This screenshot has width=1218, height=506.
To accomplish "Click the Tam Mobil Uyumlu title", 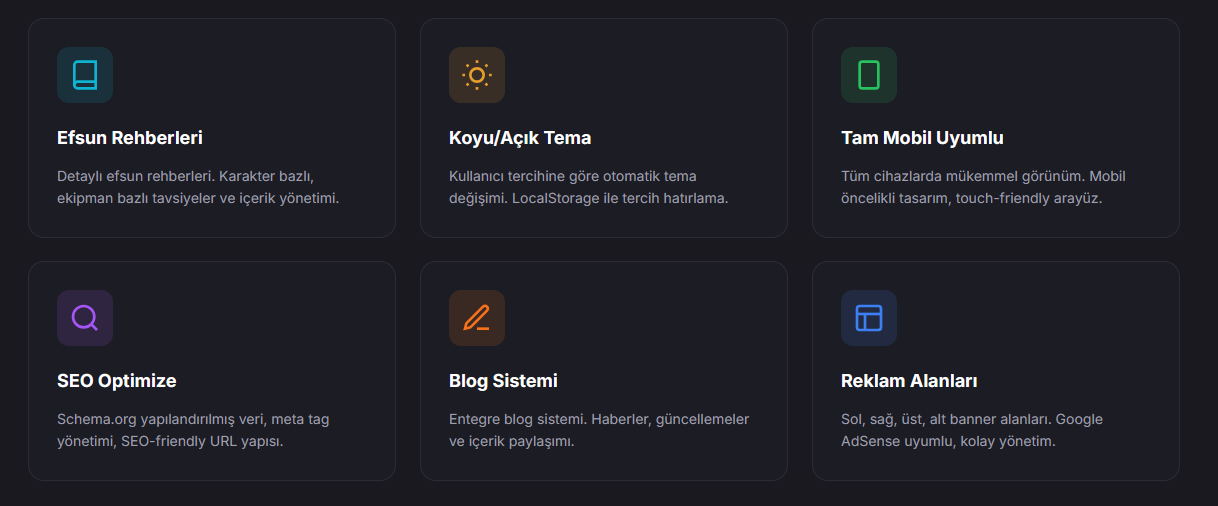I will tap(922, 138).
